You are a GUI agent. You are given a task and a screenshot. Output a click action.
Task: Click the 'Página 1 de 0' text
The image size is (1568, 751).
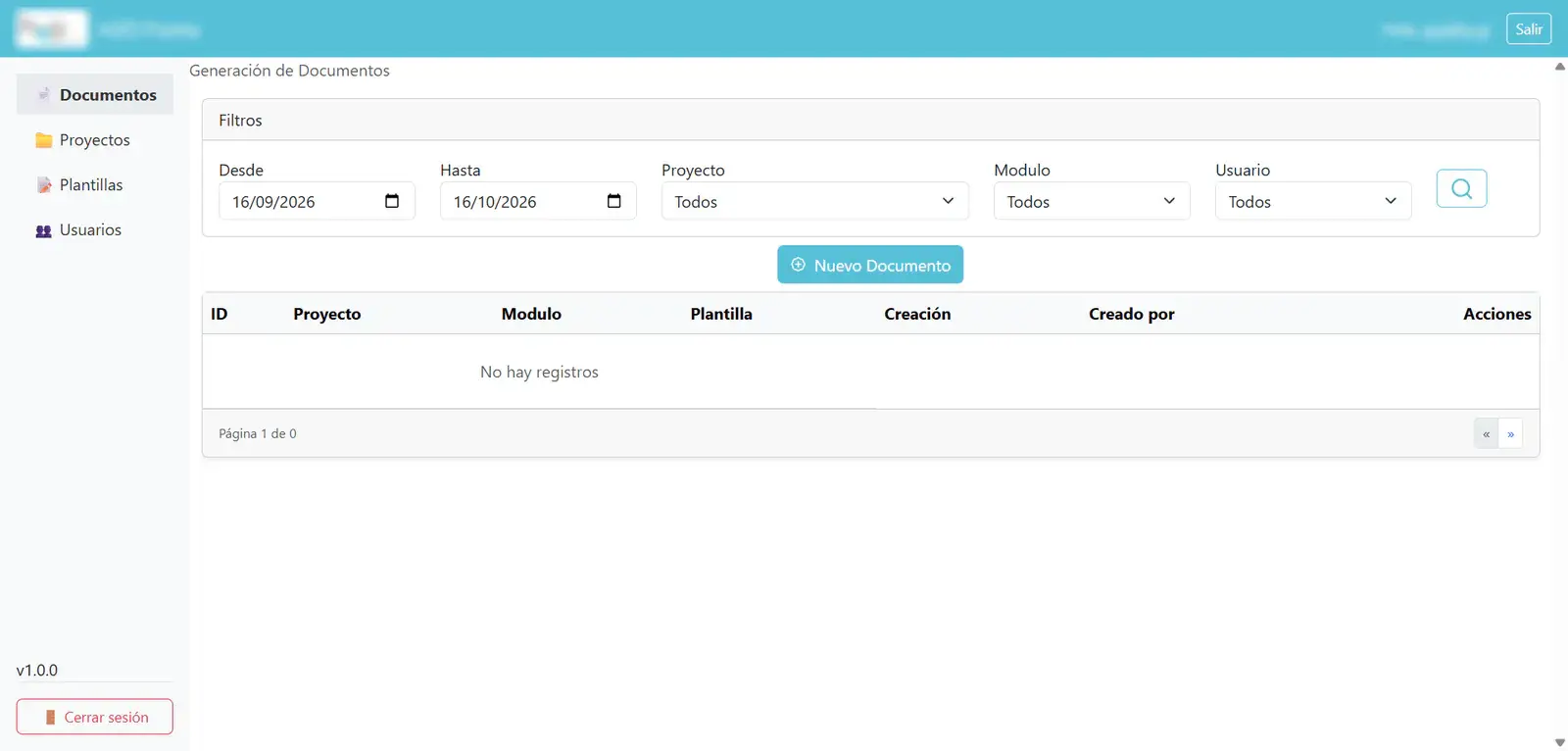coord(258,433)
